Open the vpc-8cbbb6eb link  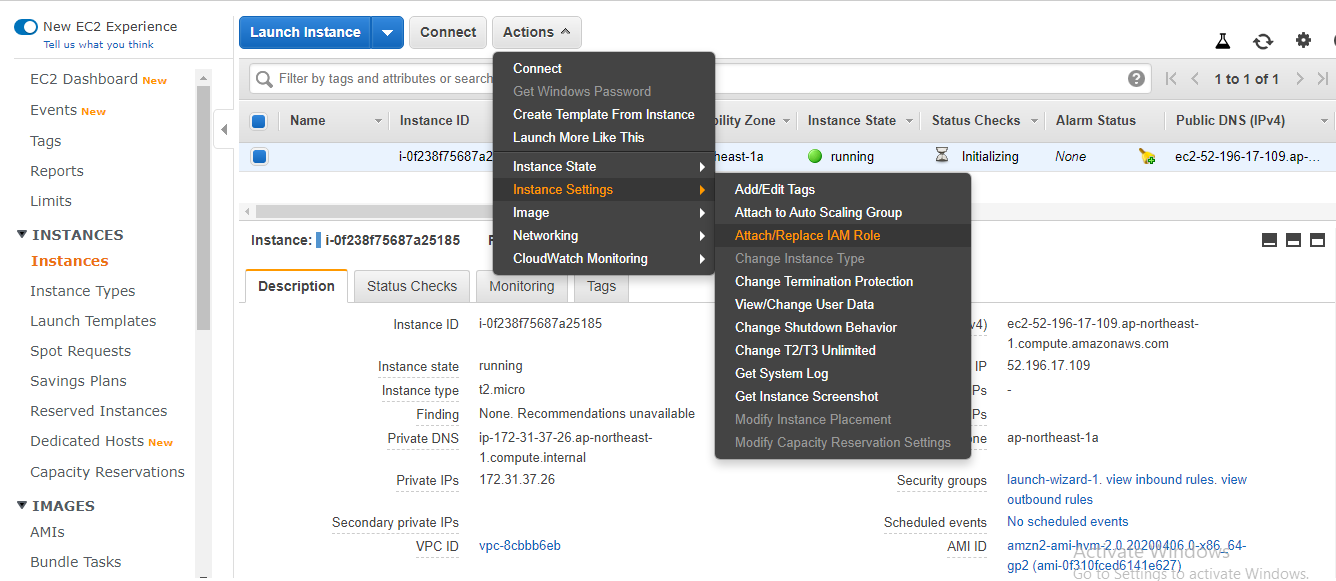pos(519,546)
